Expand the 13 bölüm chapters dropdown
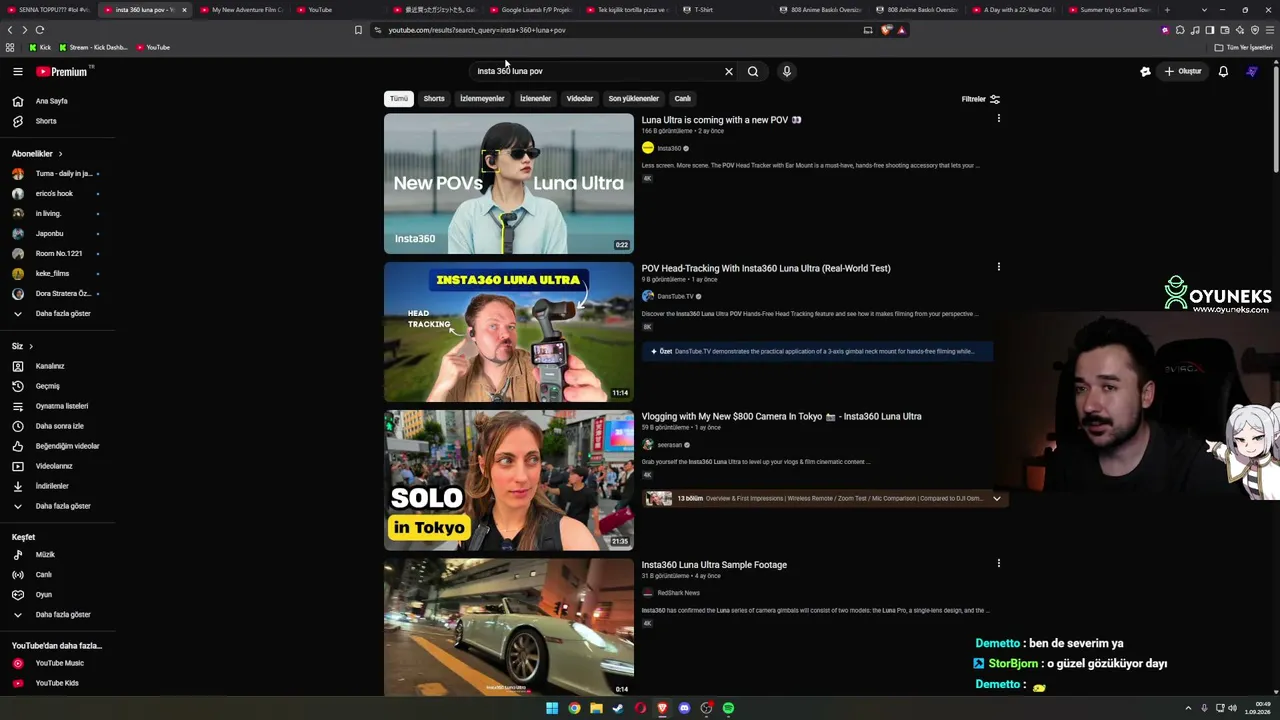Image resolution: width=1280 pixels, height=720 pixels. (x=996, y=498)
